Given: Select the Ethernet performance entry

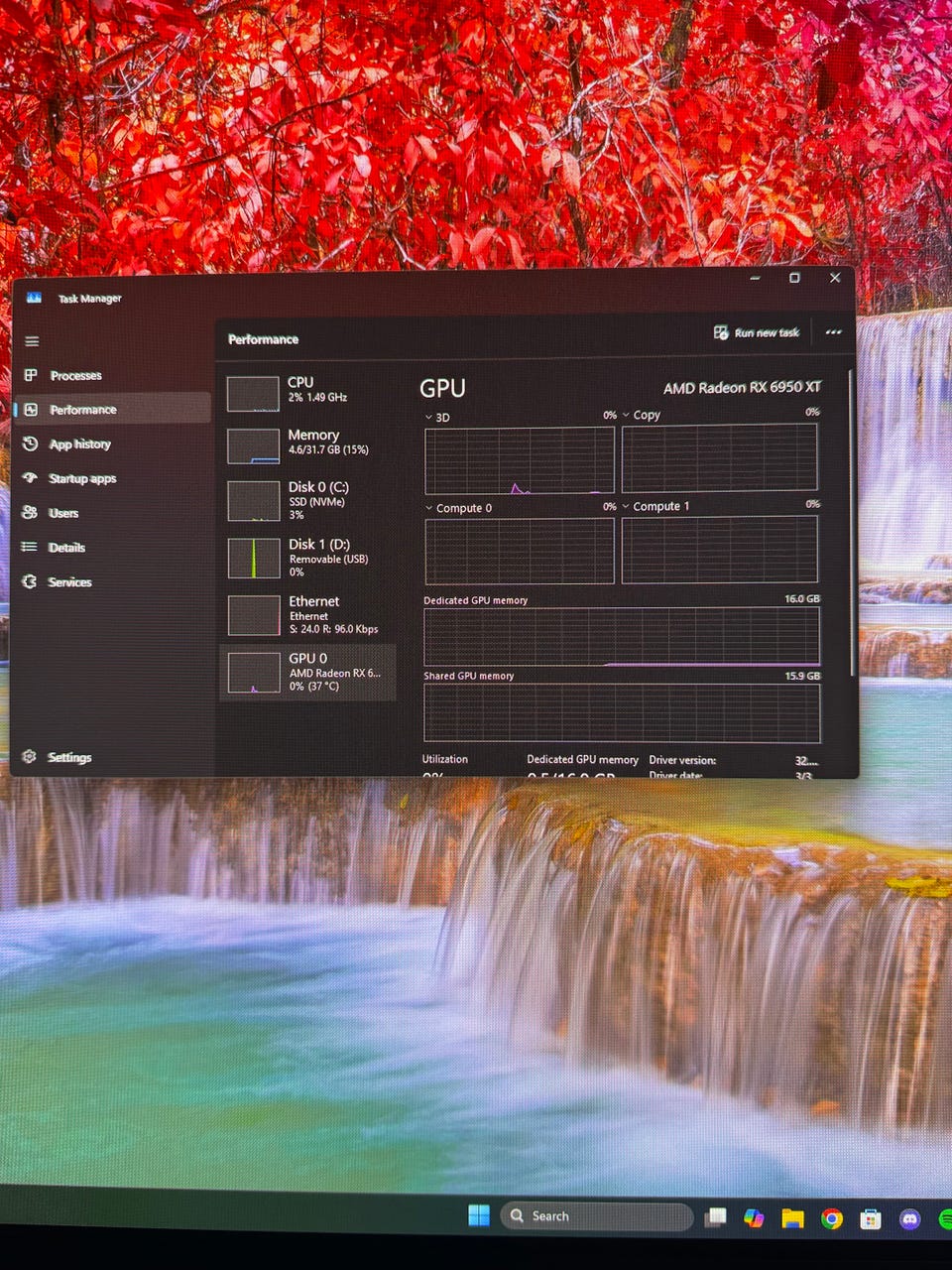Looking at the screenshot, I should (307, 615).
